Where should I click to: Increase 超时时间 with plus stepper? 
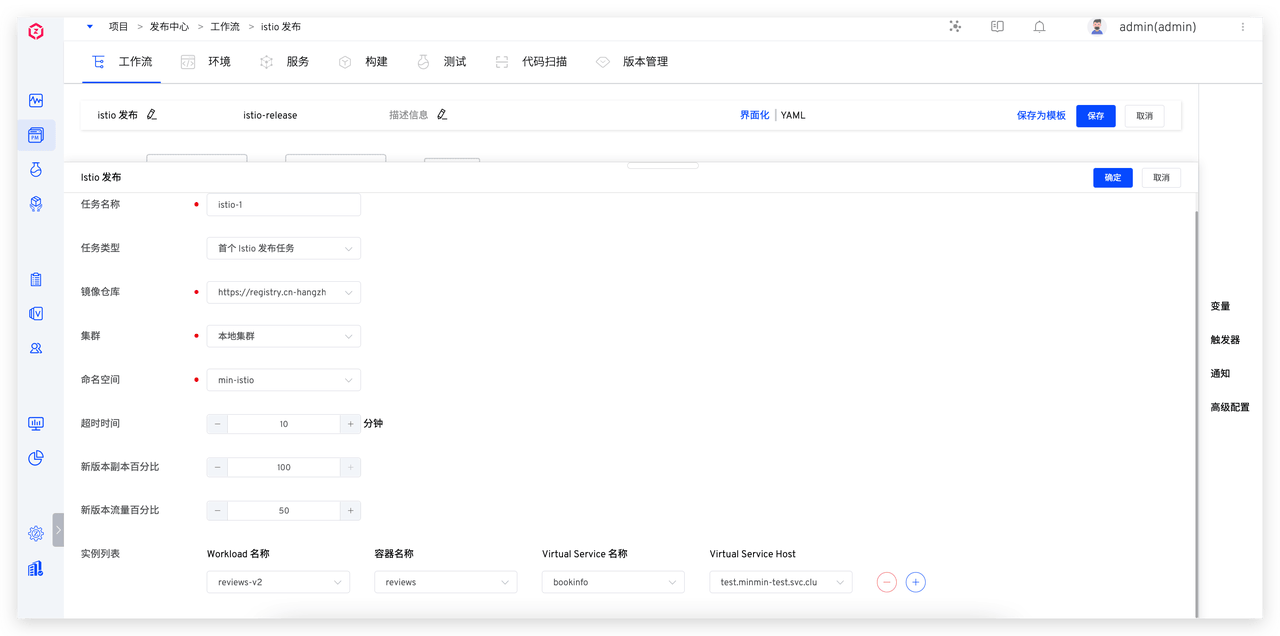tap(350, 424)
